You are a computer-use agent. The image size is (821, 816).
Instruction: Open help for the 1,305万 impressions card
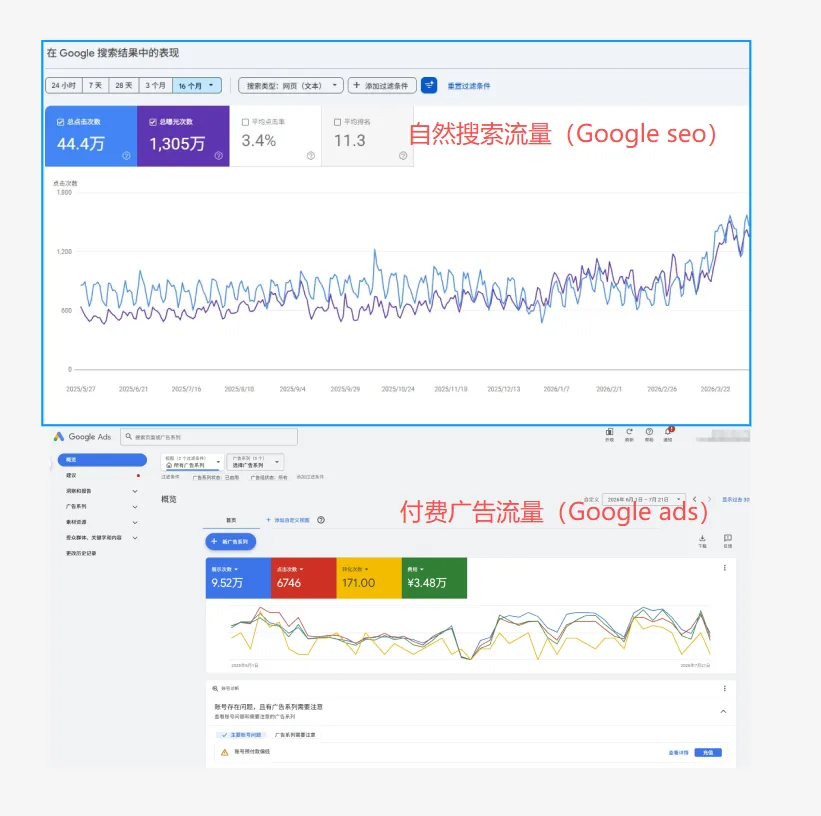pyautogui.click(x=218, y=156)
